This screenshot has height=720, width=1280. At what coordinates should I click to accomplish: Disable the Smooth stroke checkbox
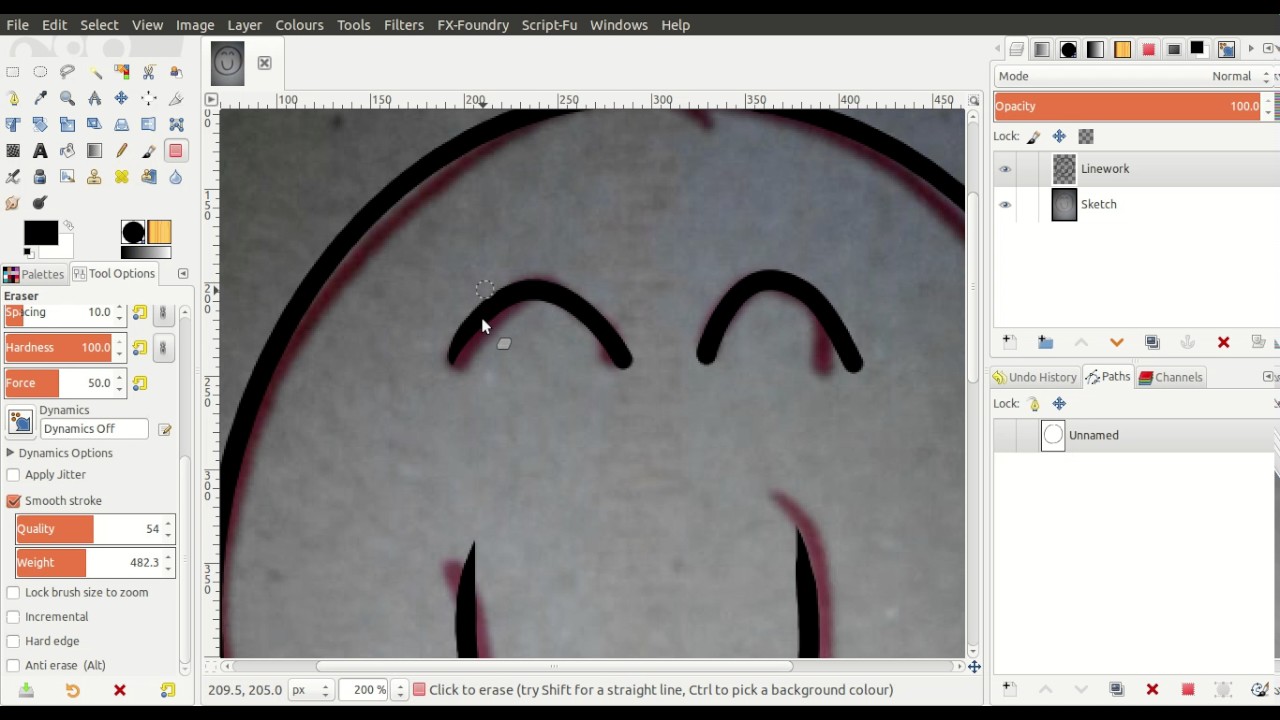(14, 501)
